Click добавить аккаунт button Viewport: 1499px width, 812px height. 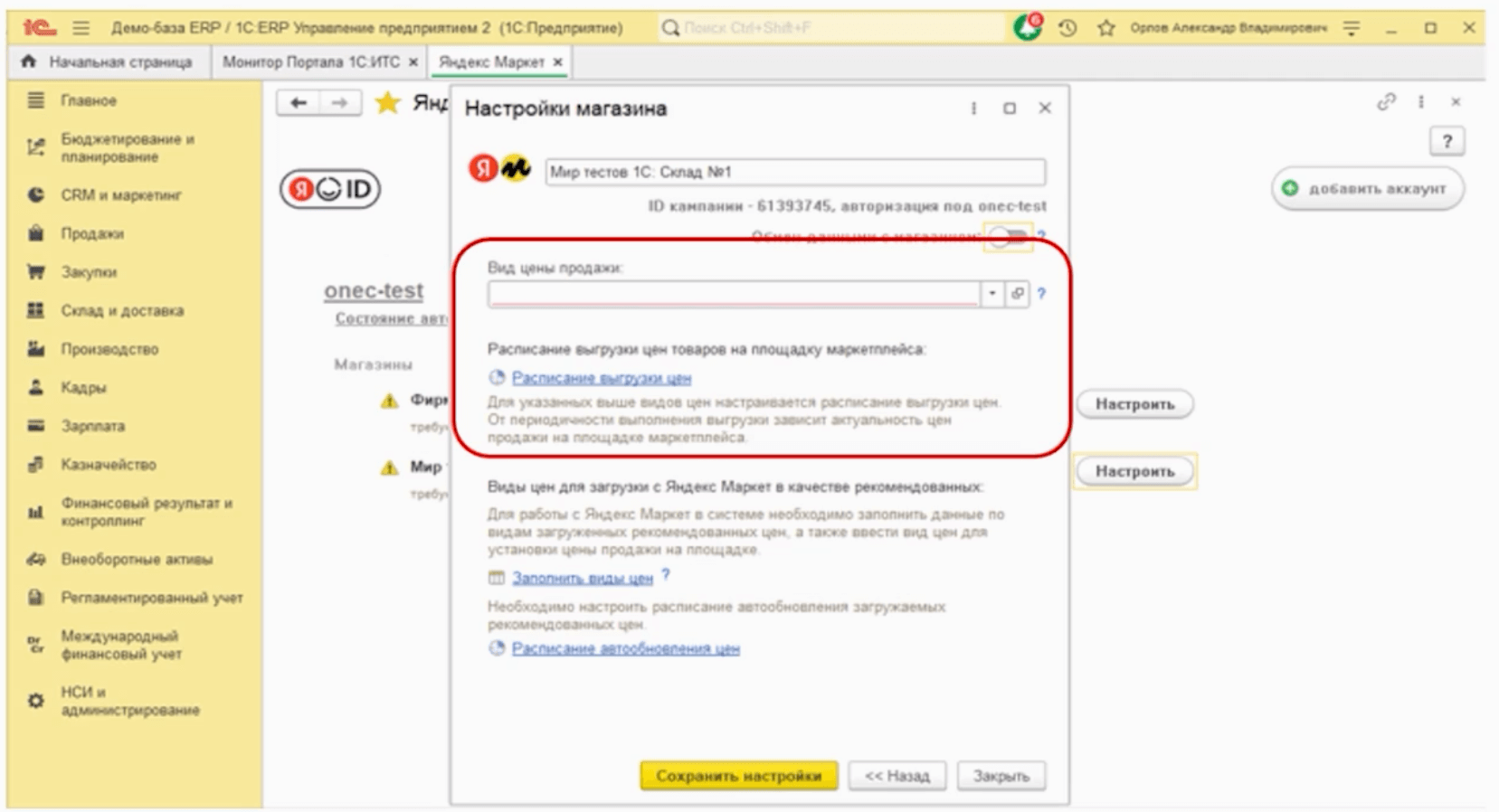click(x=1367, y=189)
